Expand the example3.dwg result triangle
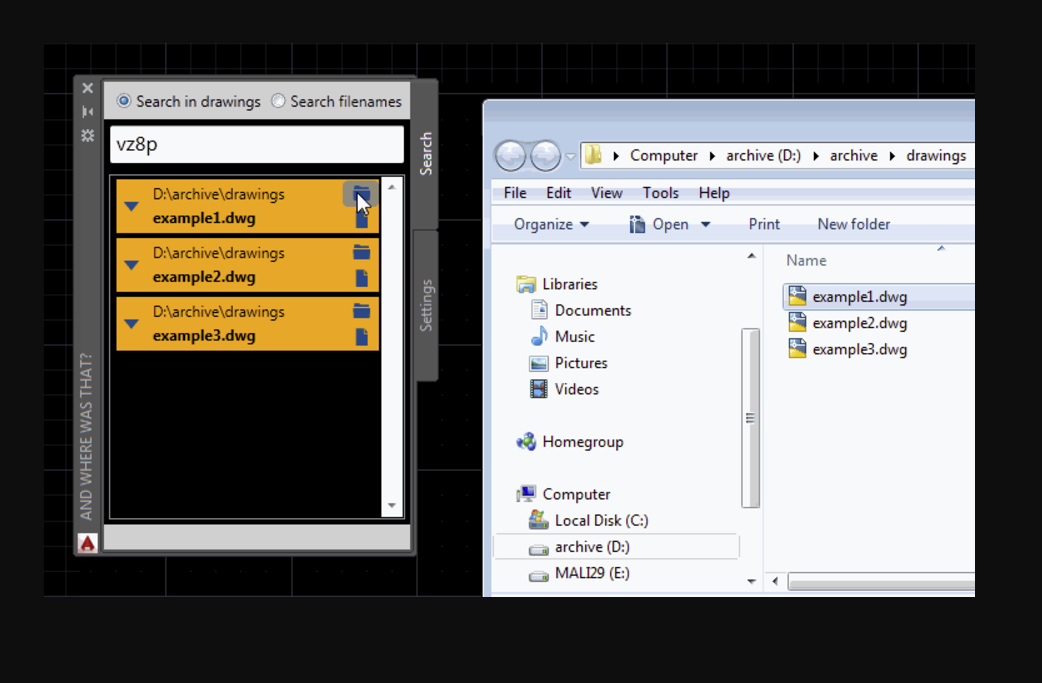The height and width of the screenshot is (683, 1042). (x=132, y=324)
